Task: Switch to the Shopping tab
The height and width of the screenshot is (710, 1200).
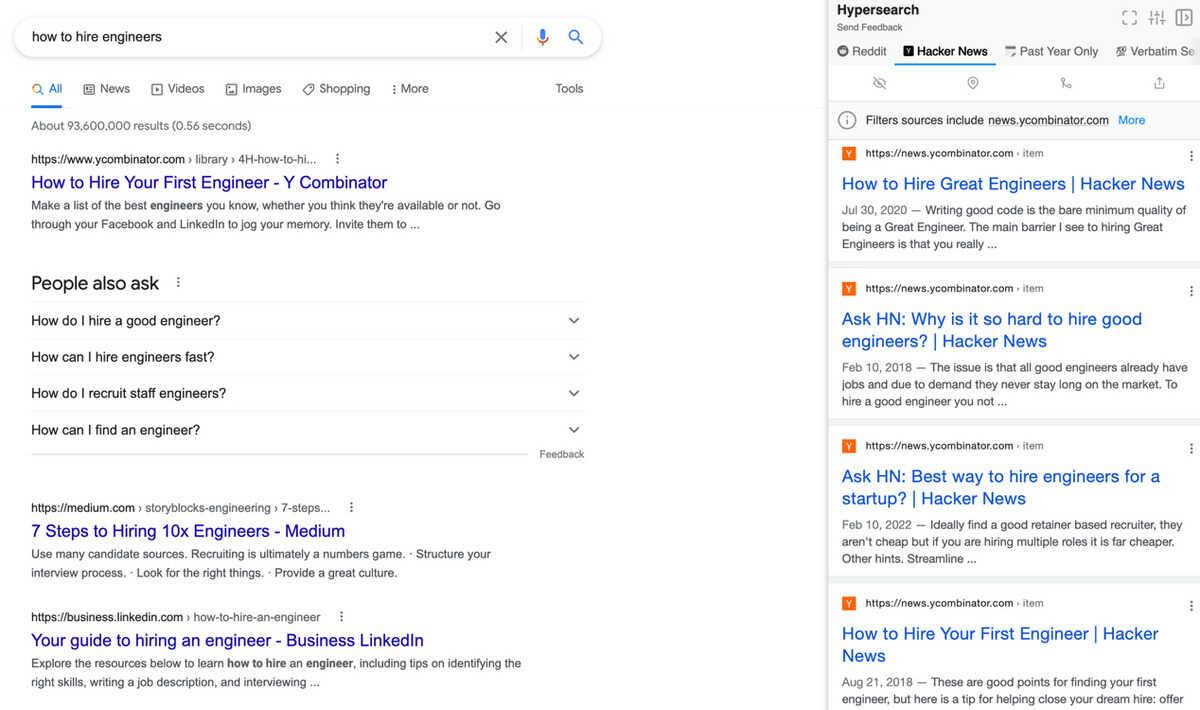Action: point(336,89)
